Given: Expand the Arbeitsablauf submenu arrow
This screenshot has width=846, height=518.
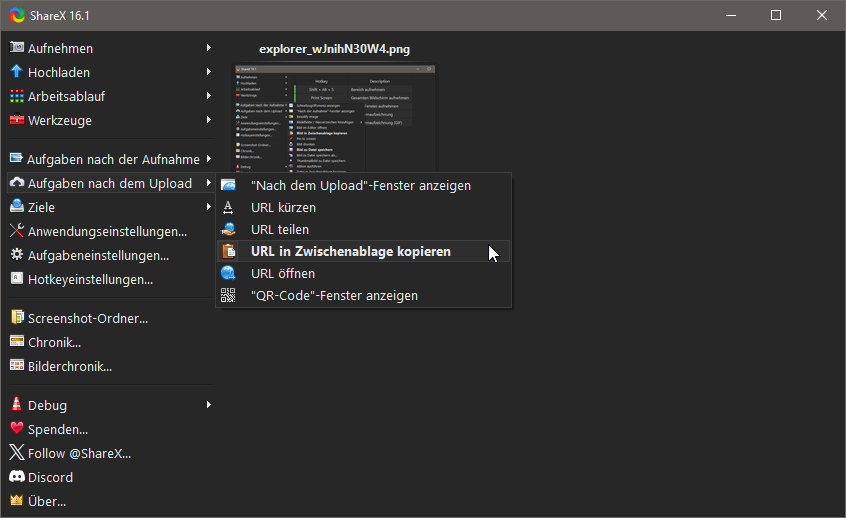Looking at the screenshot, I should pyautogui.click(x=208, y=96).
